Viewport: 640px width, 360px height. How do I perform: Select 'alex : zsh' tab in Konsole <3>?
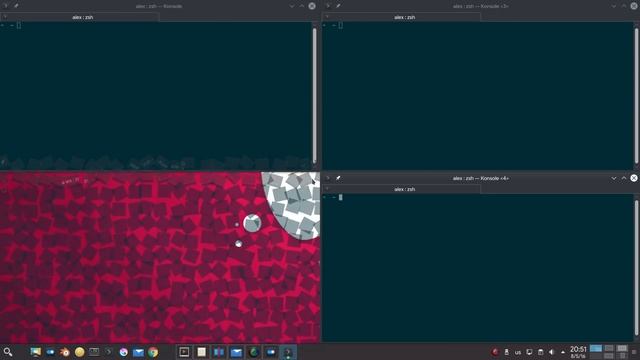[x=404, y=17]
